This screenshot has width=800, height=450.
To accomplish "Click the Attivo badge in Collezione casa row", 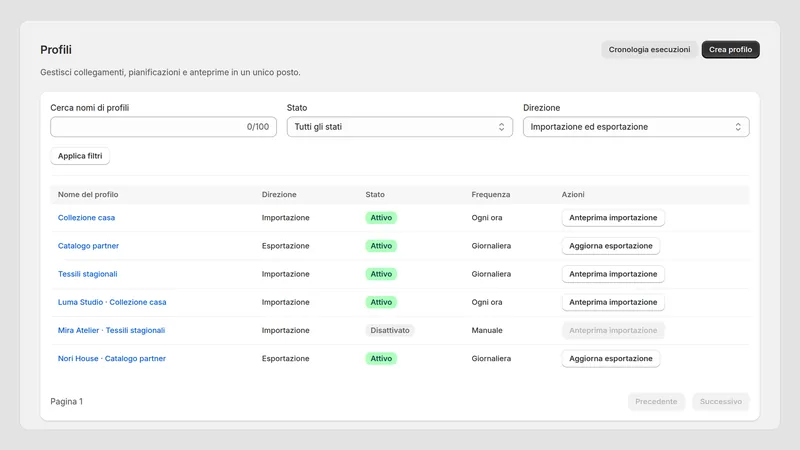I will pyautogui.click(x=381, y=217).
